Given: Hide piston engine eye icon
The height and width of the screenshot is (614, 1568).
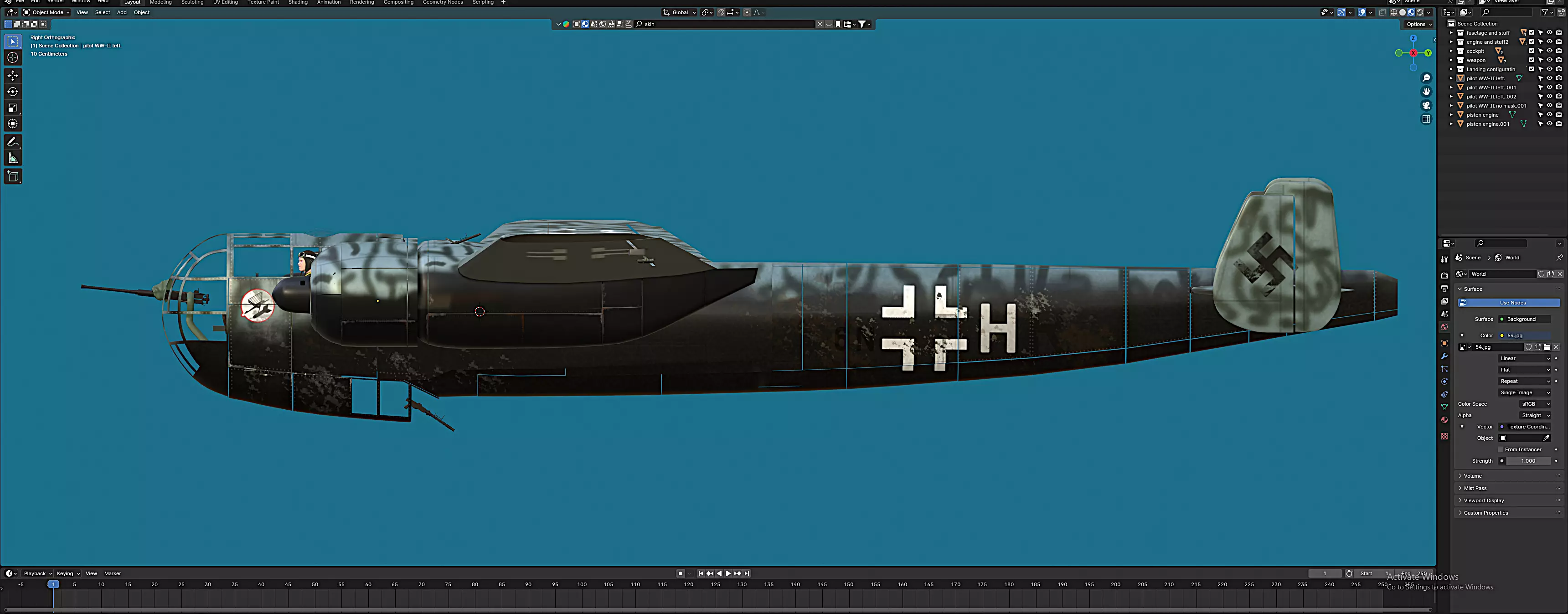Looking at the screenshot, I should tap(1549, 114).
